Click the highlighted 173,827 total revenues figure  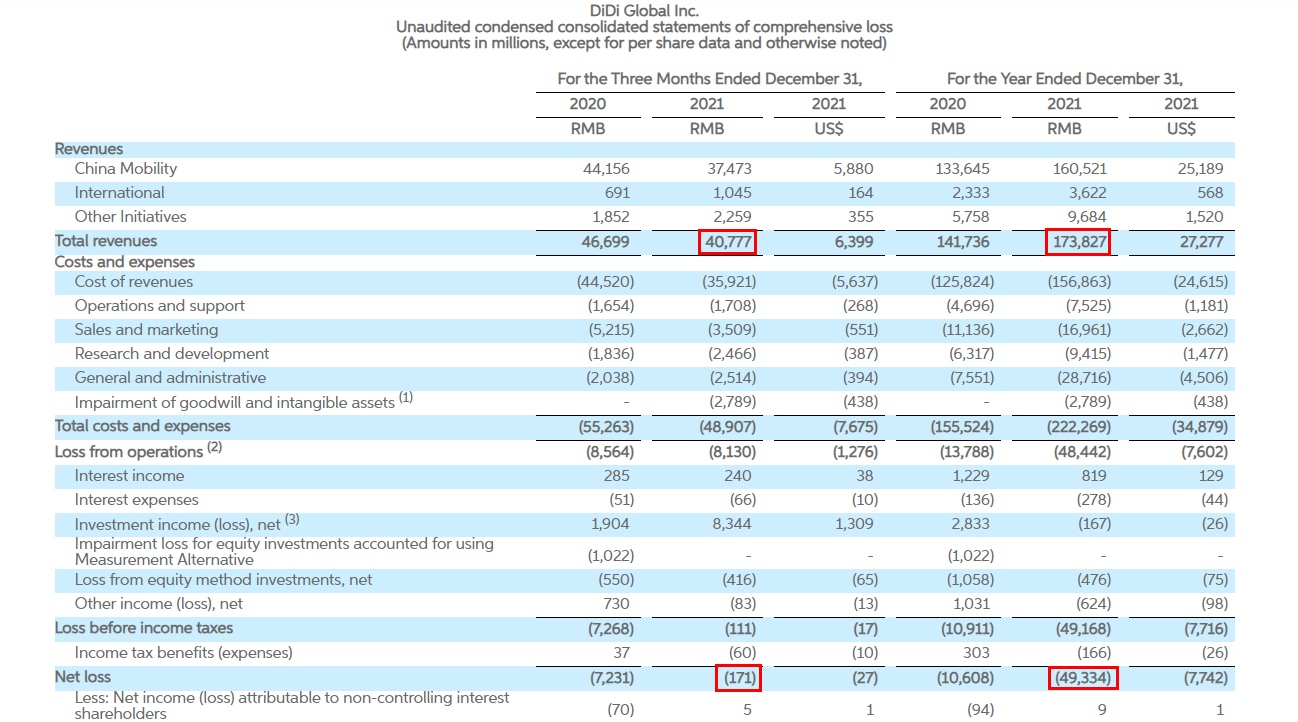(1079, 241)
